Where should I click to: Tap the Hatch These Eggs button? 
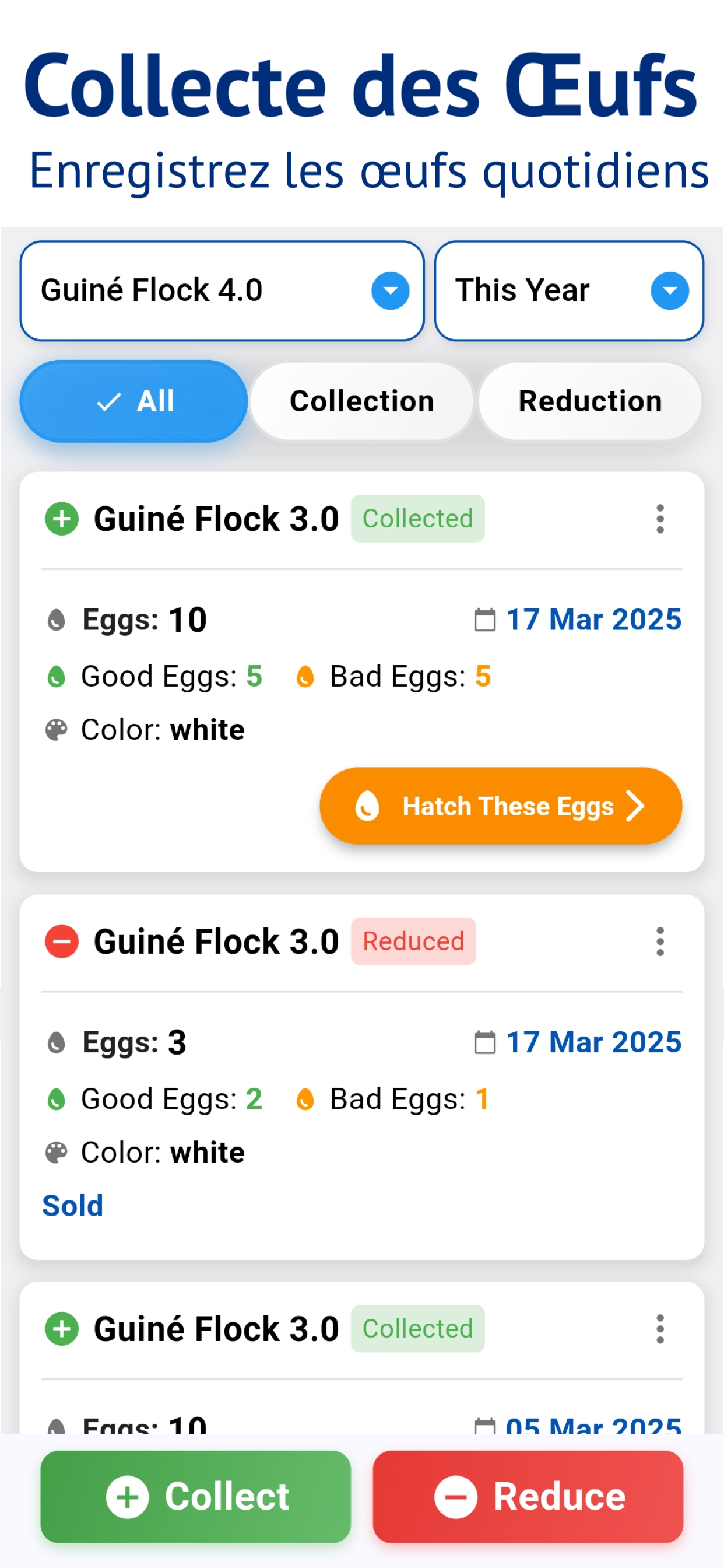click(501, 806)
